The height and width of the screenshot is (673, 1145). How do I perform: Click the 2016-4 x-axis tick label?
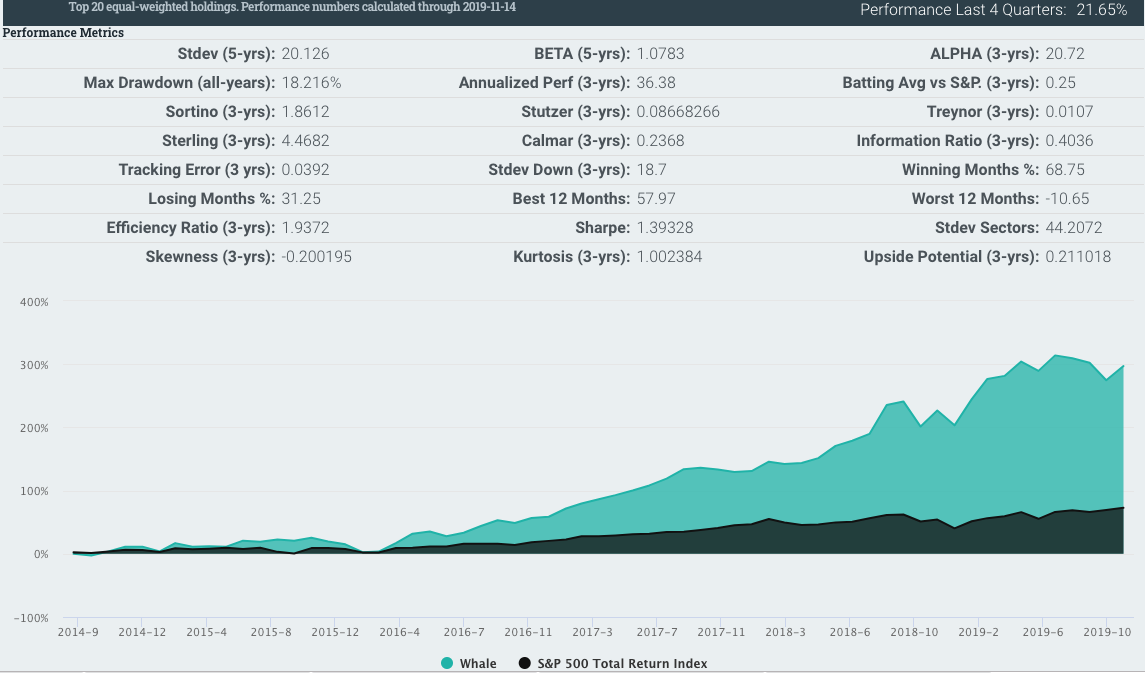(399, 632)
